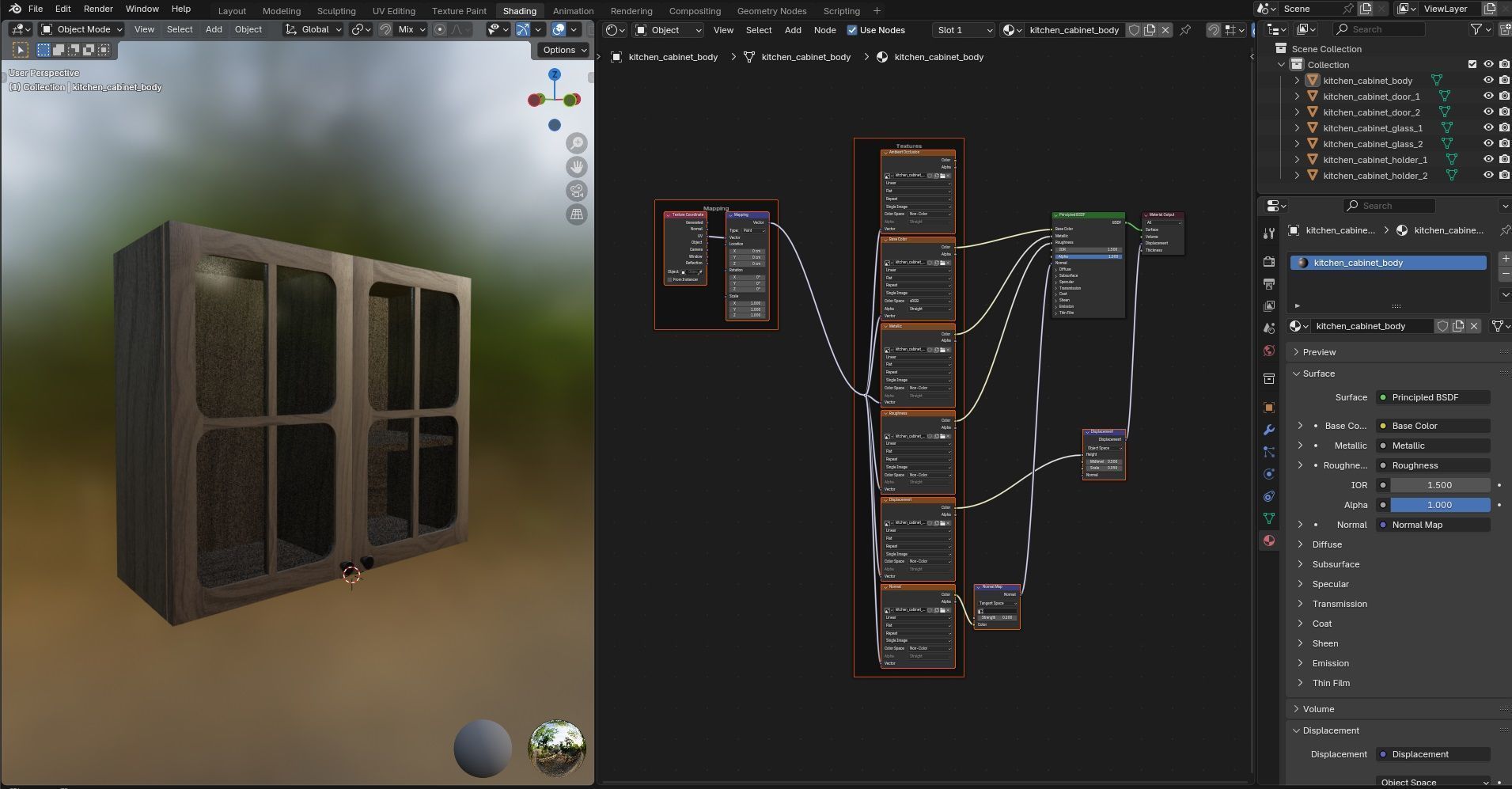The width and height of the screenshot is (1512, 789).
Task: Adjust the Alpha slider
Action: pos(1440,505)
